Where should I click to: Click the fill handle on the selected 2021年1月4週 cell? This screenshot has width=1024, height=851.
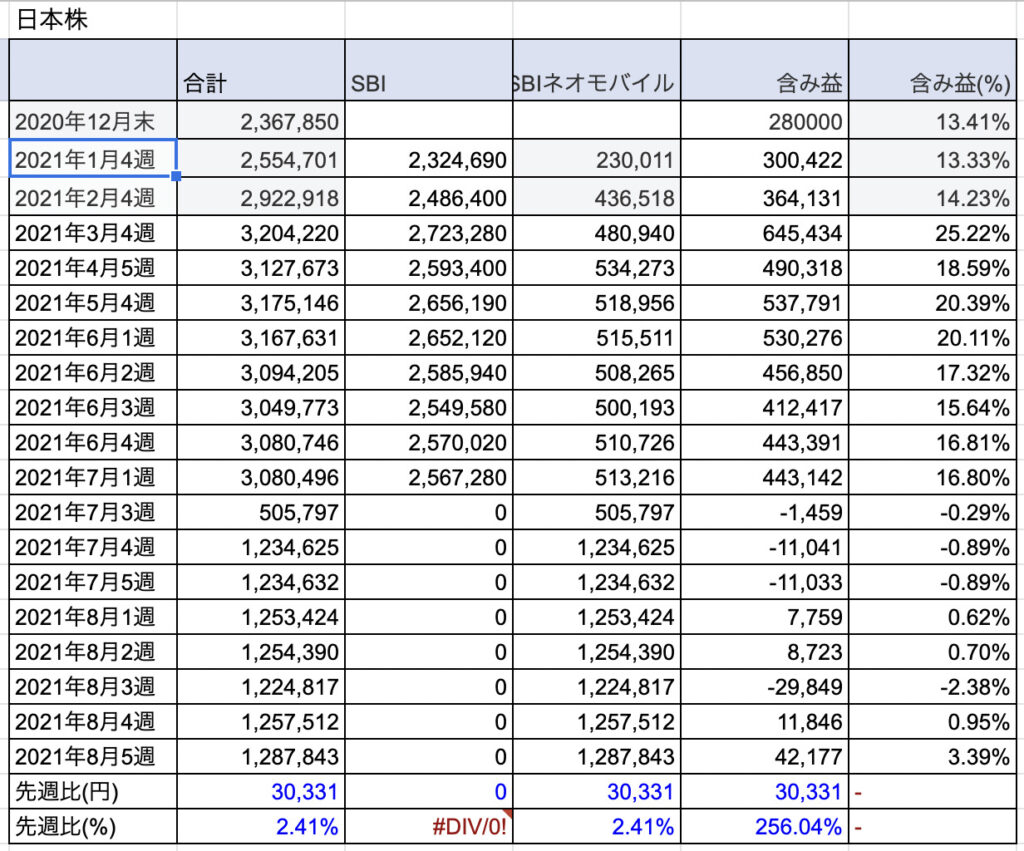[176, 176]
